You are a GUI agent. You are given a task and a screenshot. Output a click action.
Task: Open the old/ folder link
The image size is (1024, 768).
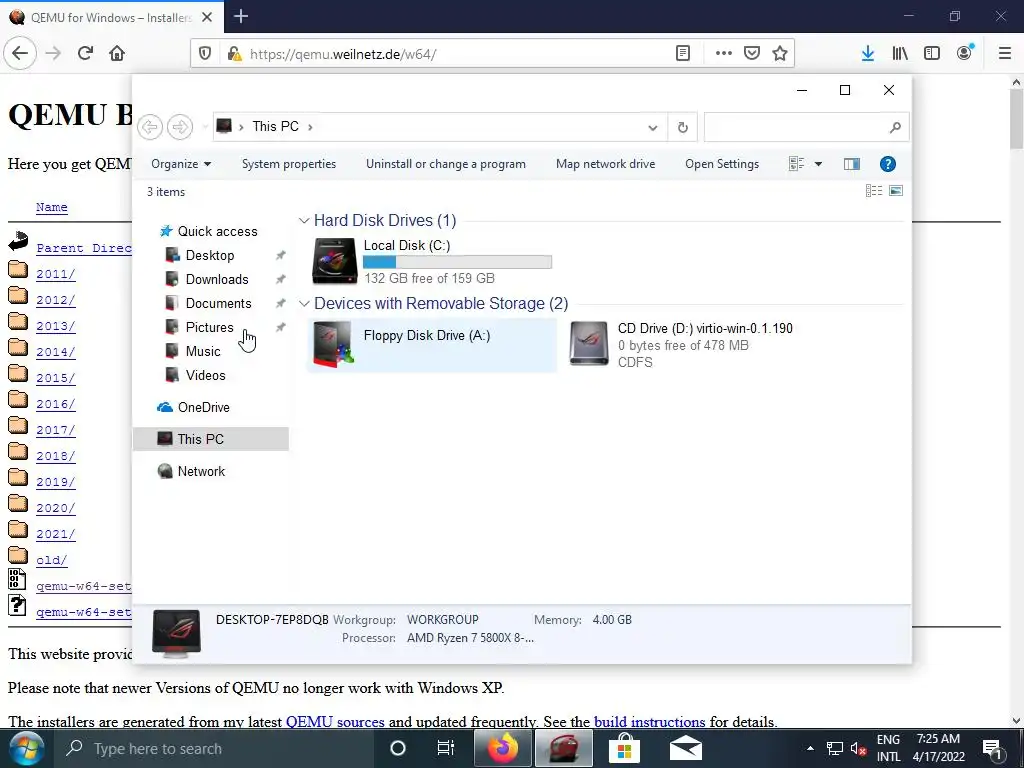point(52,560)
